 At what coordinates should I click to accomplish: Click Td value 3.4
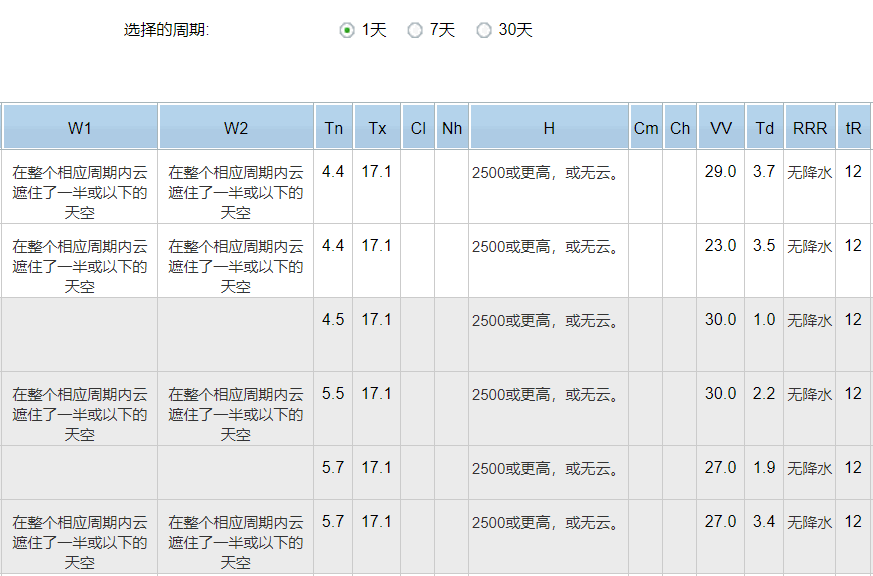[x=764, y=521]
